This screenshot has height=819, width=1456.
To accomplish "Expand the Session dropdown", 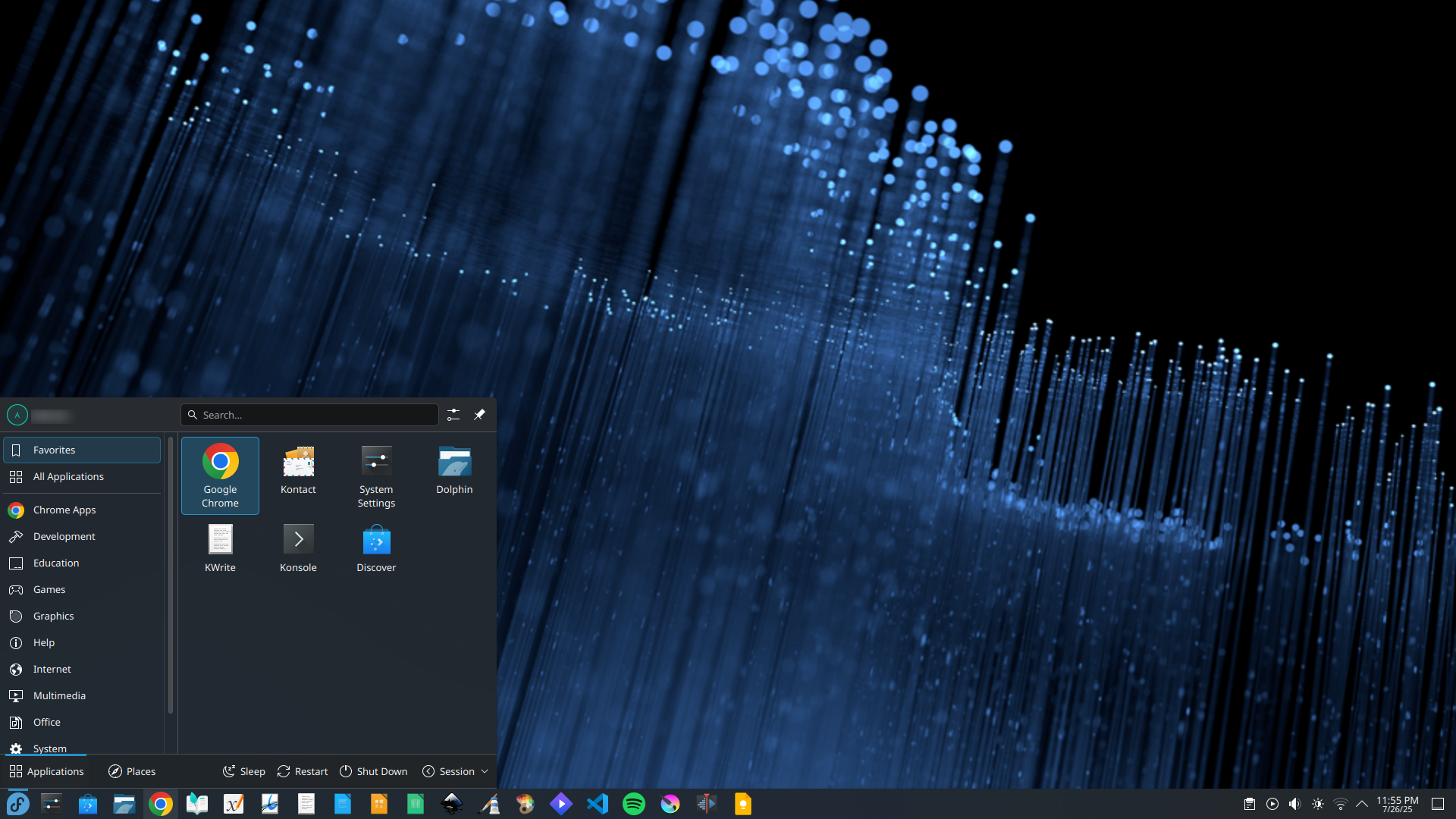I will pos(455,771).
